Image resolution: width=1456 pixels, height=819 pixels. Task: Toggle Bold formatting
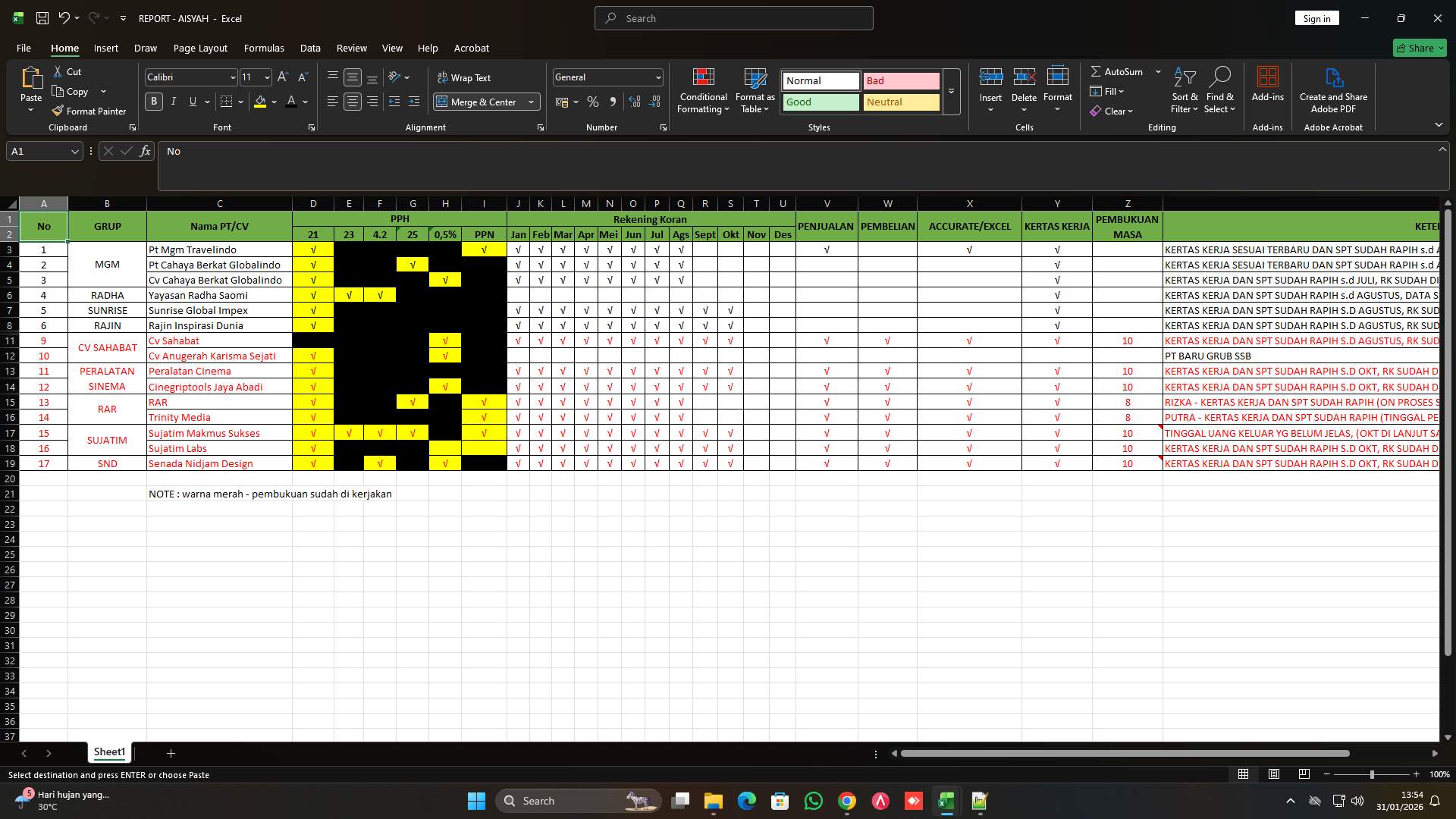(x=153, y=101)
